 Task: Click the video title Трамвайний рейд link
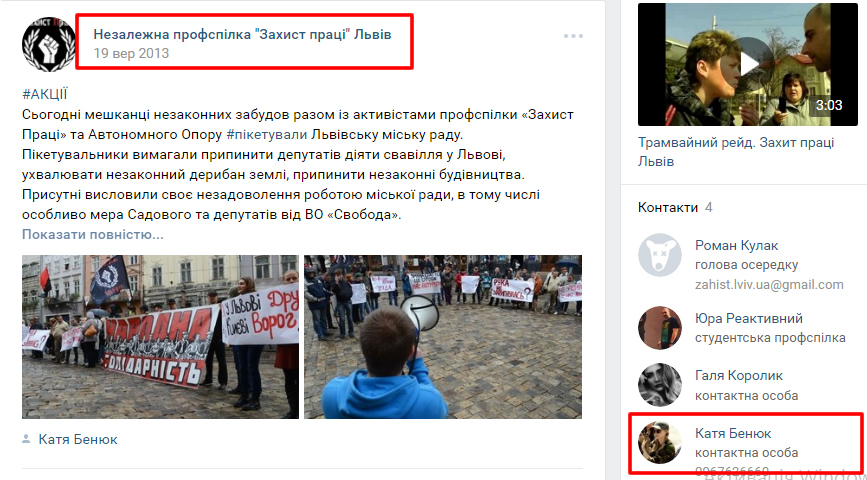coord(736,152)
